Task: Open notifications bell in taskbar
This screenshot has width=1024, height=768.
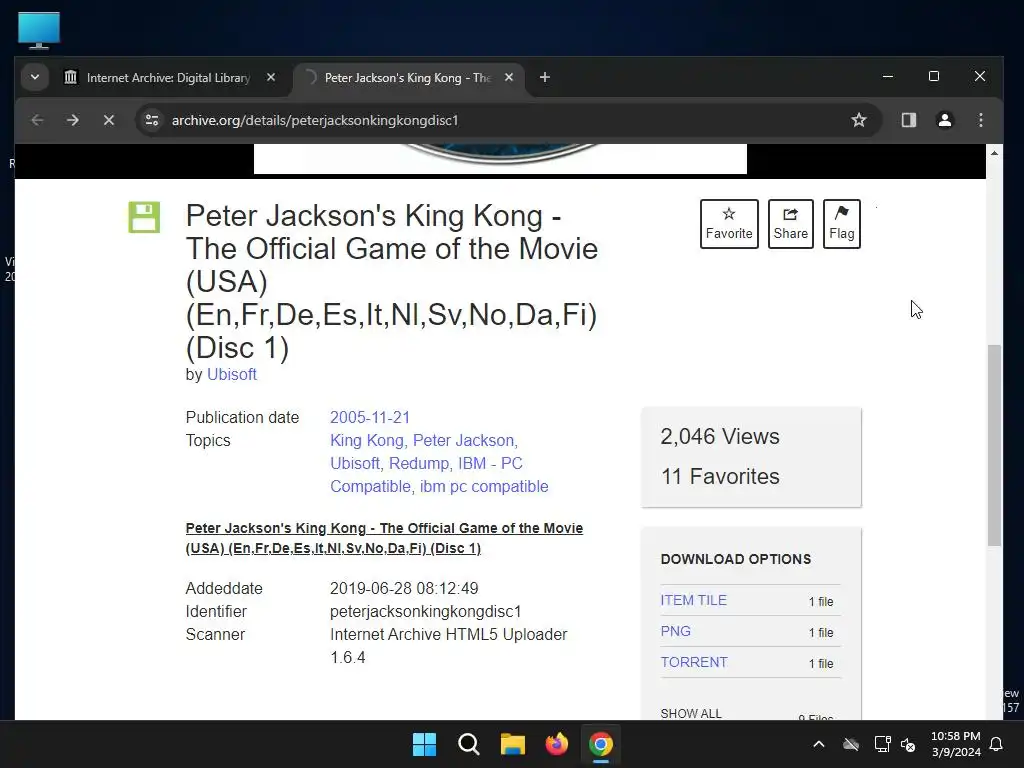Action: point(997,744)
